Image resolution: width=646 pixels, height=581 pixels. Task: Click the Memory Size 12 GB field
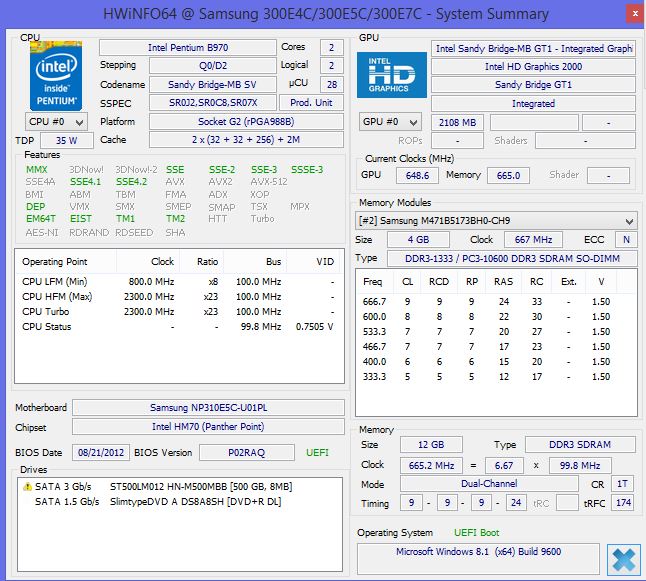click(431, 445)
